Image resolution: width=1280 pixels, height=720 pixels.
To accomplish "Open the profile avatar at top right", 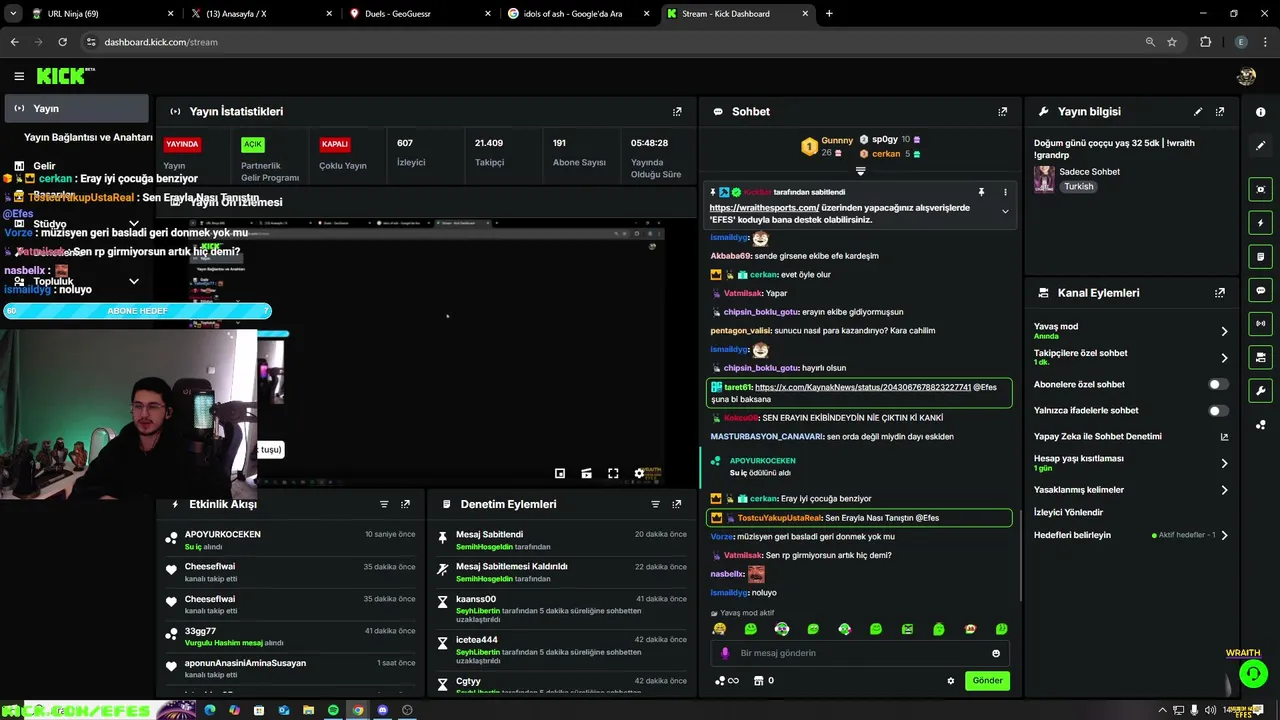I will click(1246, 76).
